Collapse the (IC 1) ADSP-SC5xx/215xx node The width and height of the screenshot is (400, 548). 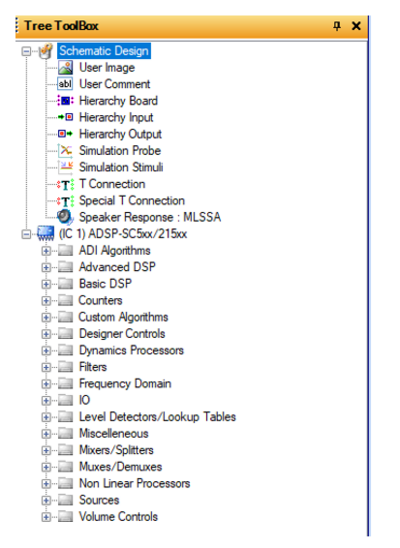click(x=26, y=234)
